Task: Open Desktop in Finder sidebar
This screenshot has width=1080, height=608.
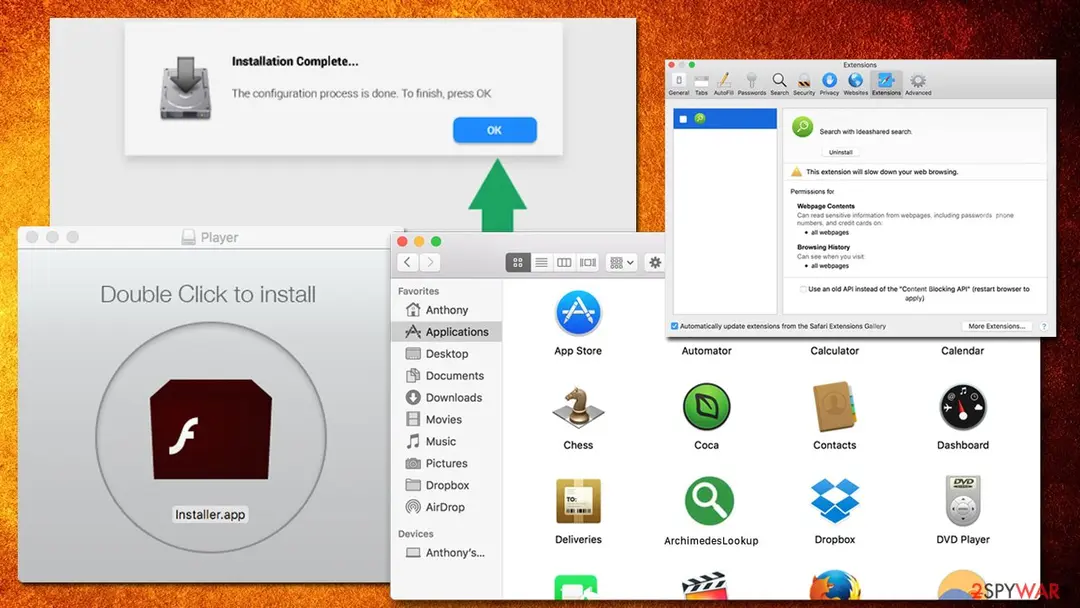Action: (x=446, y=354)
